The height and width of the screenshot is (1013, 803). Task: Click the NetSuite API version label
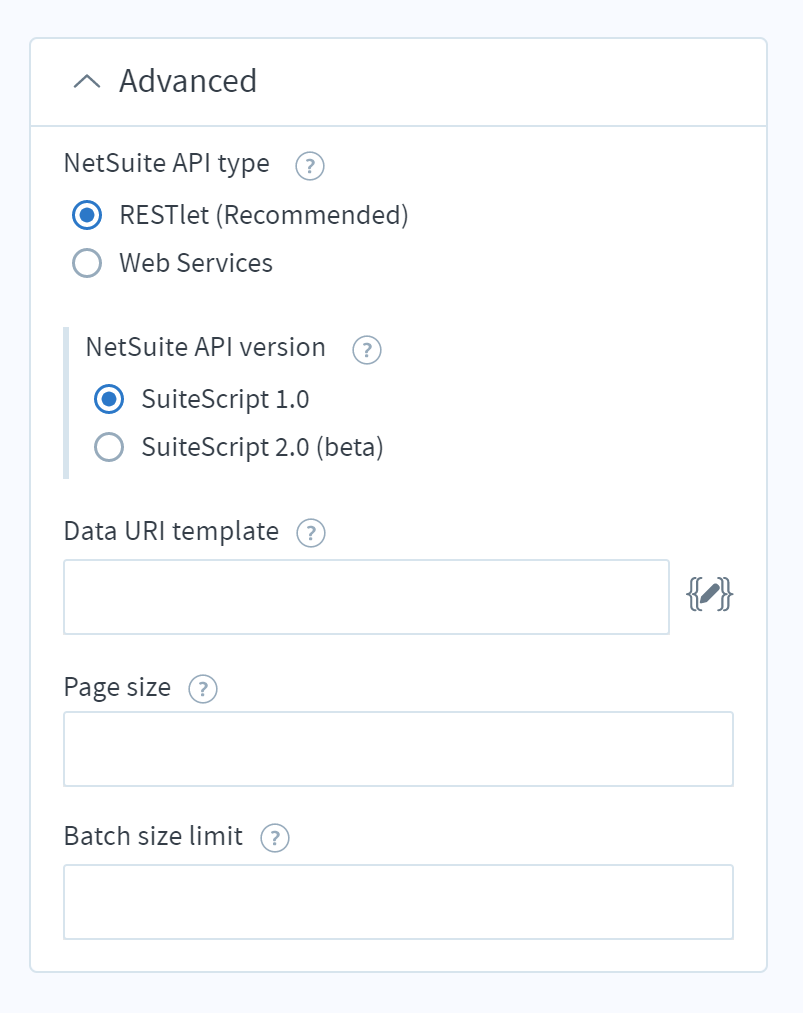(205, 348)
